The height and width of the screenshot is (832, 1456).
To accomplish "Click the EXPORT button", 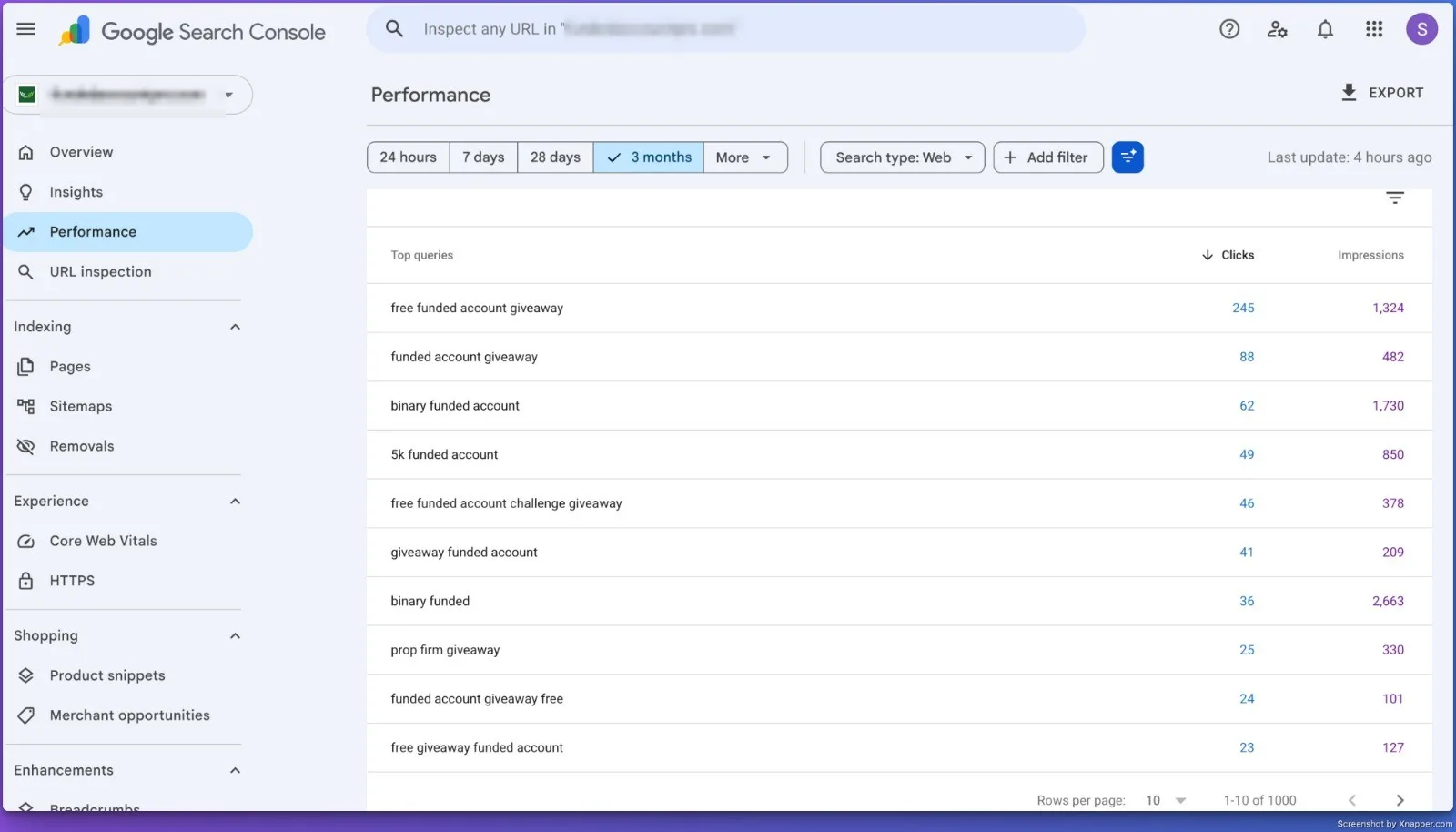I will [1382, 93].
